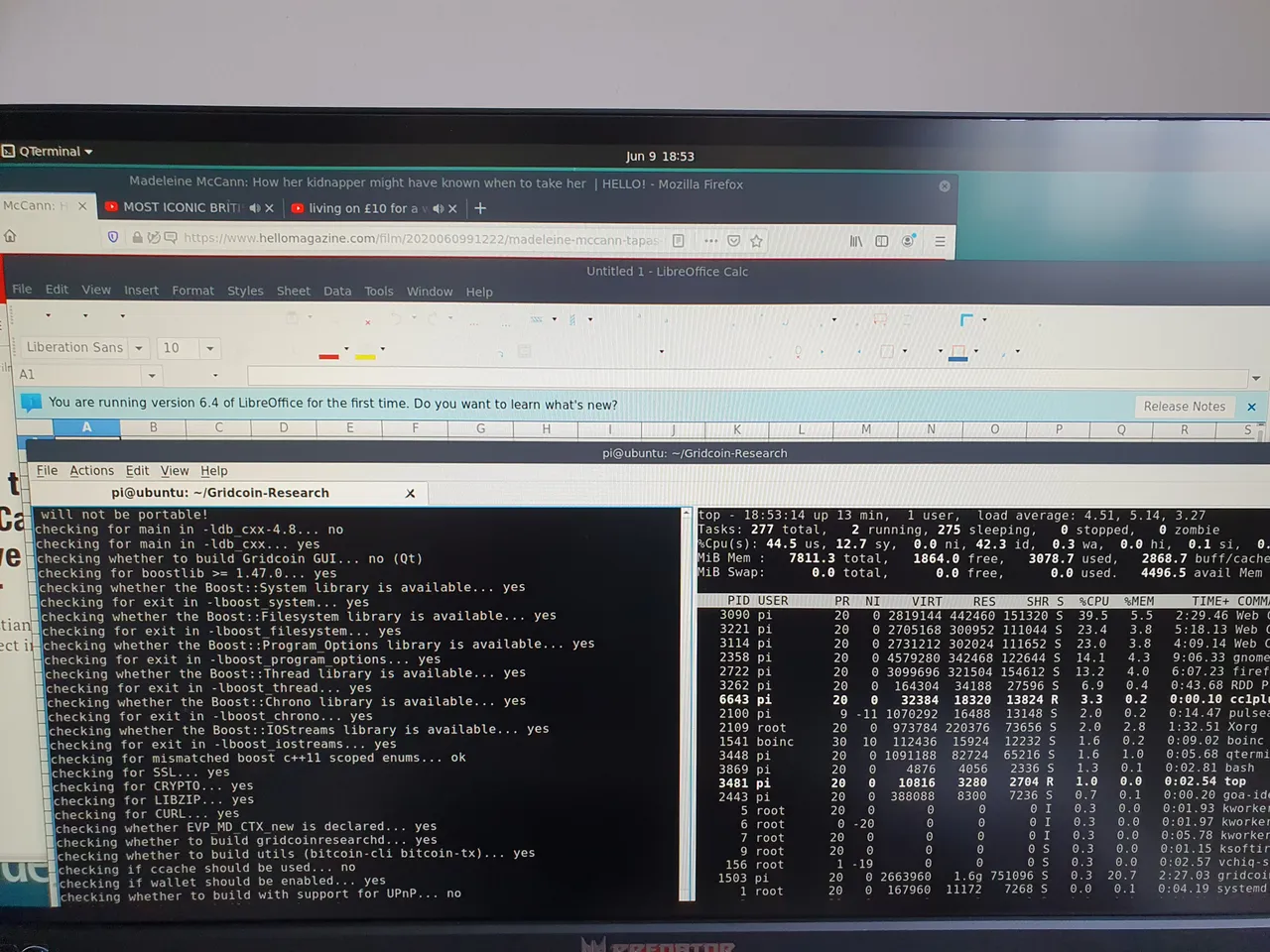The height and width of the screenshot is (952, 1270).
Task: Click the Freeze Rows and Columns icon
Action: pos(967,319)
